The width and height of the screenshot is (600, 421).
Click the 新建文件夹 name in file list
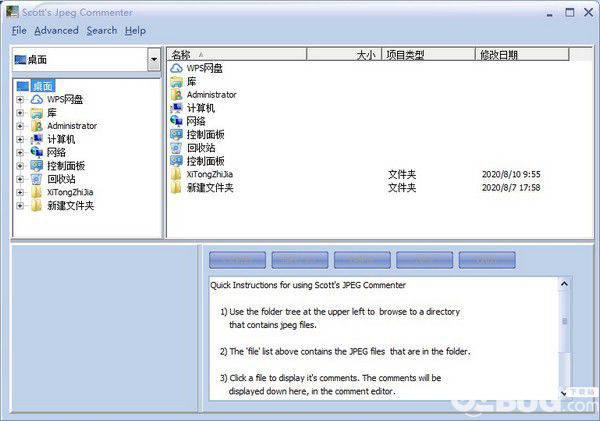click(x=210, y=188)
